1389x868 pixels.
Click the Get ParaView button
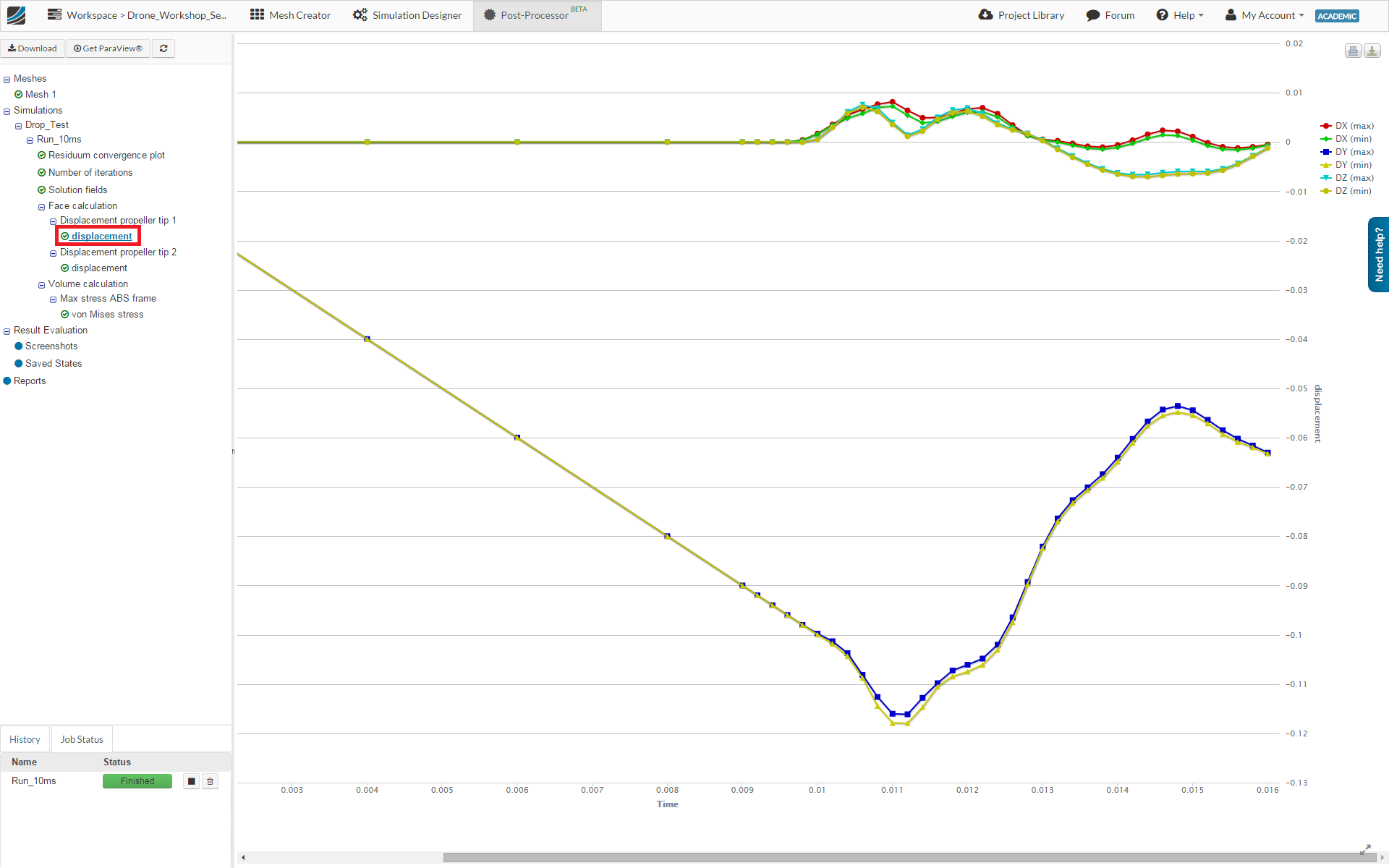coord(108,48)
